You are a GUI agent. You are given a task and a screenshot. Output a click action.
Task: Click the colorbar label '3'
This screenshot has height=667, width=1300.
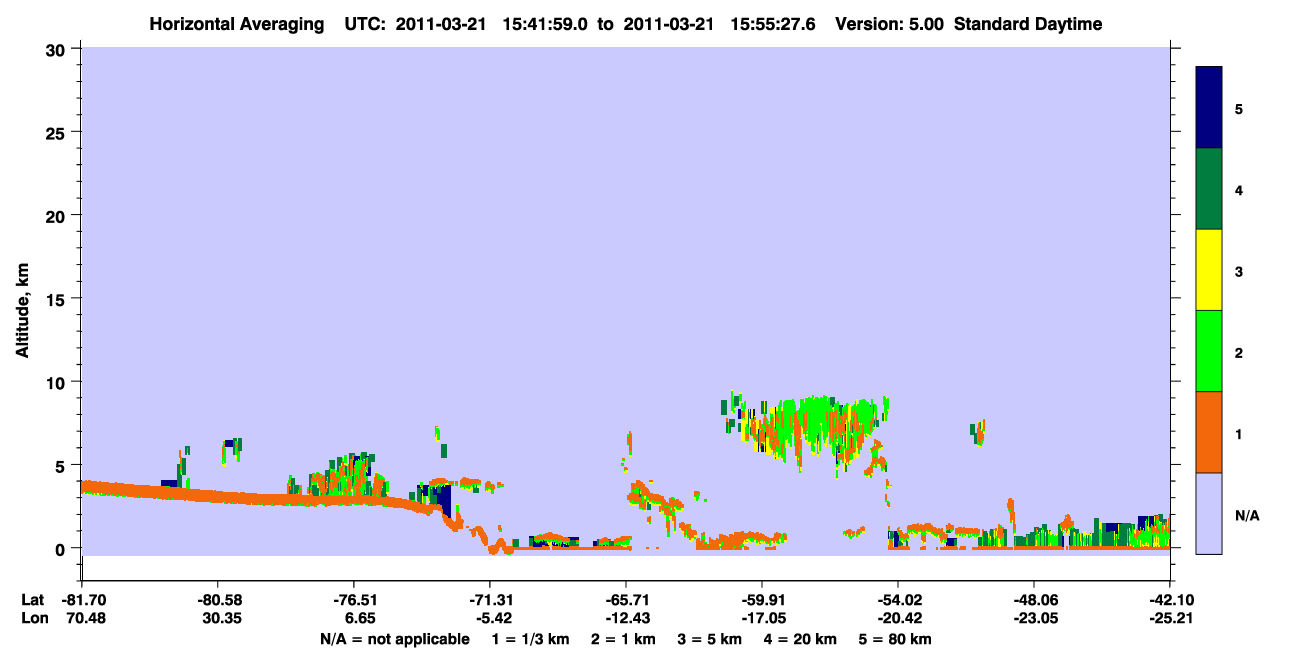click(x=1238, y=271)
